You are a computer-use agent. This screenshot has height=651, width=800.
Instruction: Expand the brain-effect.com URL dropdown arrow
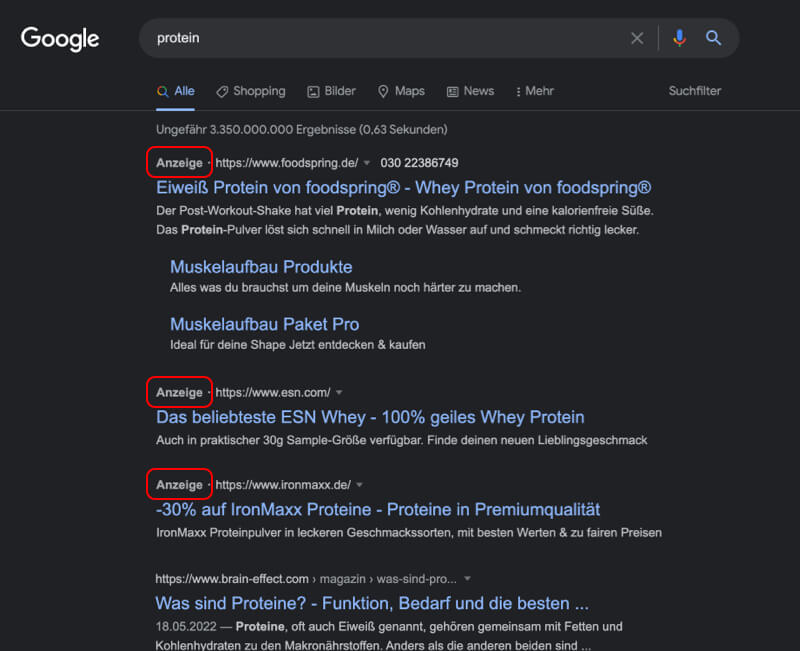point(467,579)
